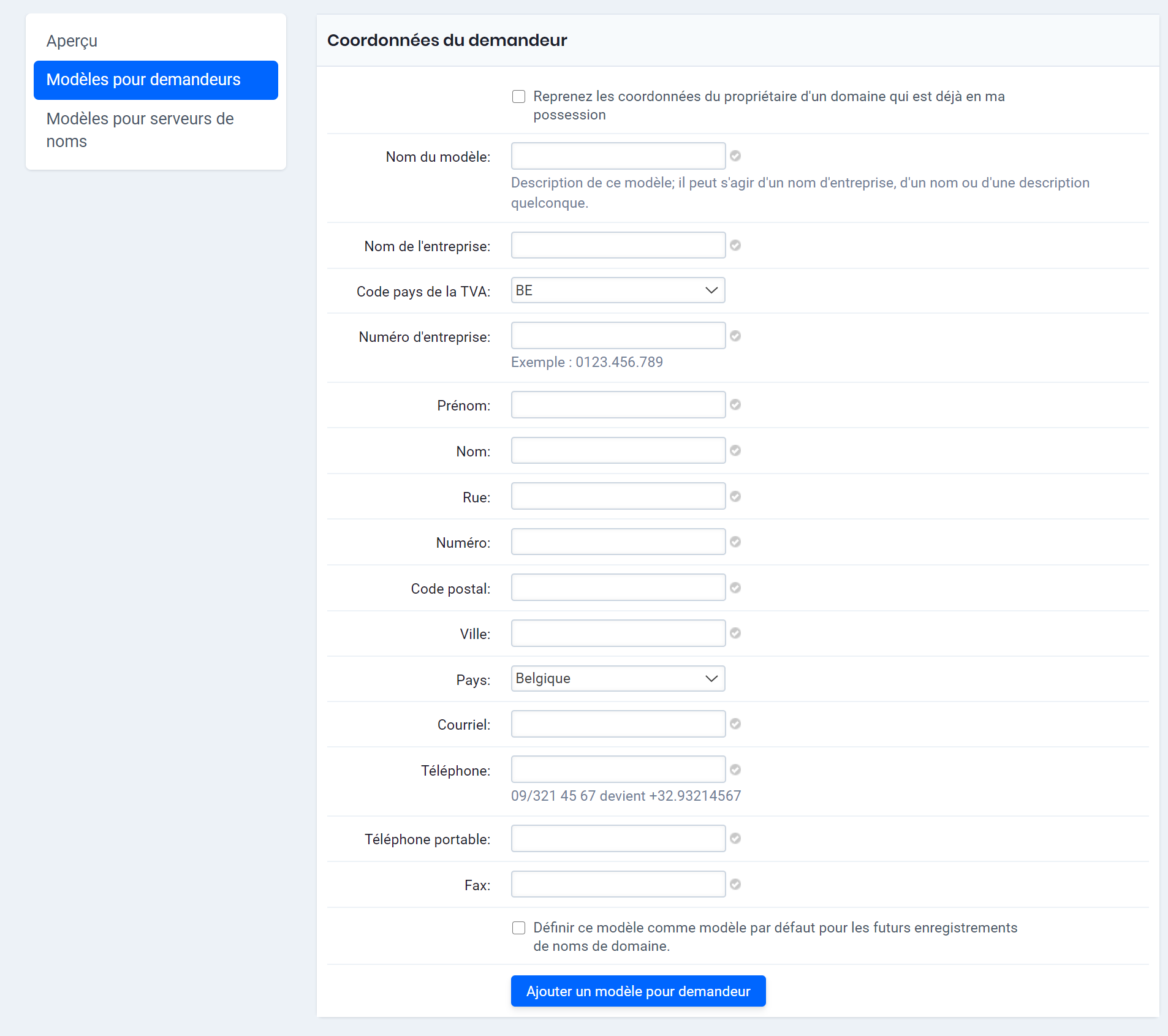Click the checkmark icon beside the Nom field

point(736,450)
